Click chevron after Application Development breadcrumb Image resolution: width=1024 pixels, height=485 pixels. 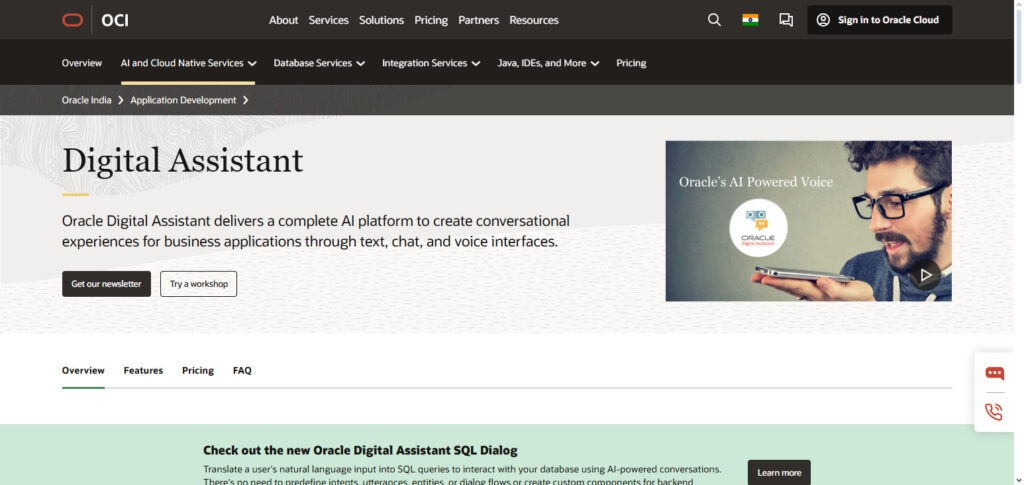click(x=246, y=101)
